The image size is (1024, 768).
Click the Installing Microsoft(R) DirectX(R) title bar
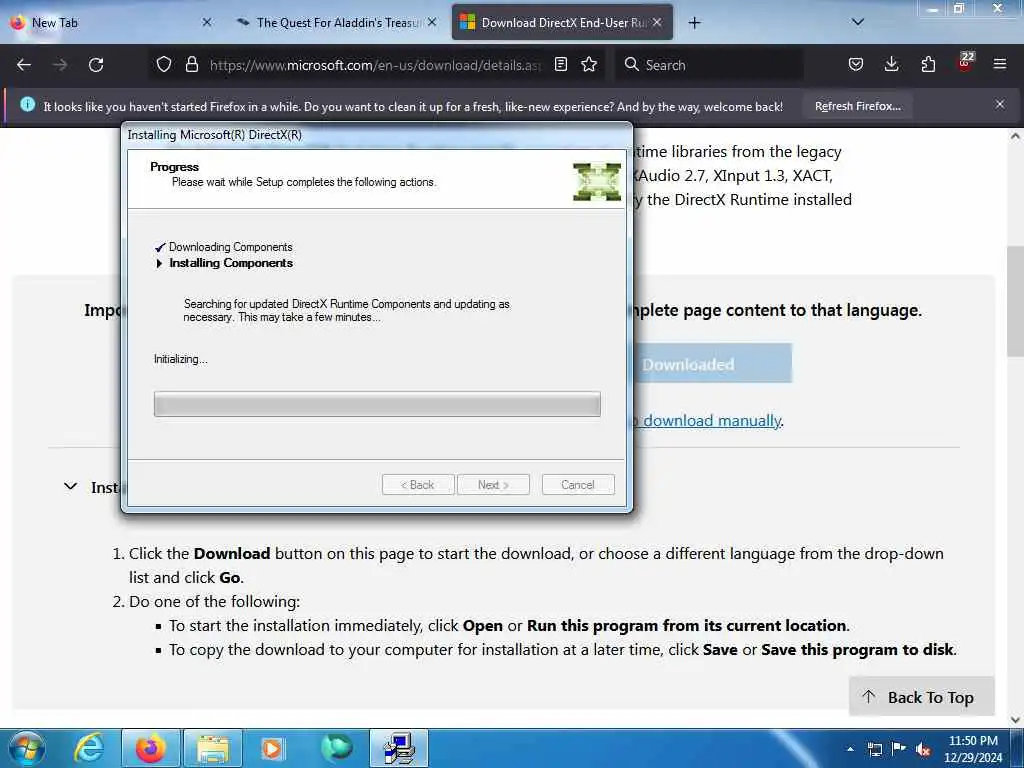[377, 135]
